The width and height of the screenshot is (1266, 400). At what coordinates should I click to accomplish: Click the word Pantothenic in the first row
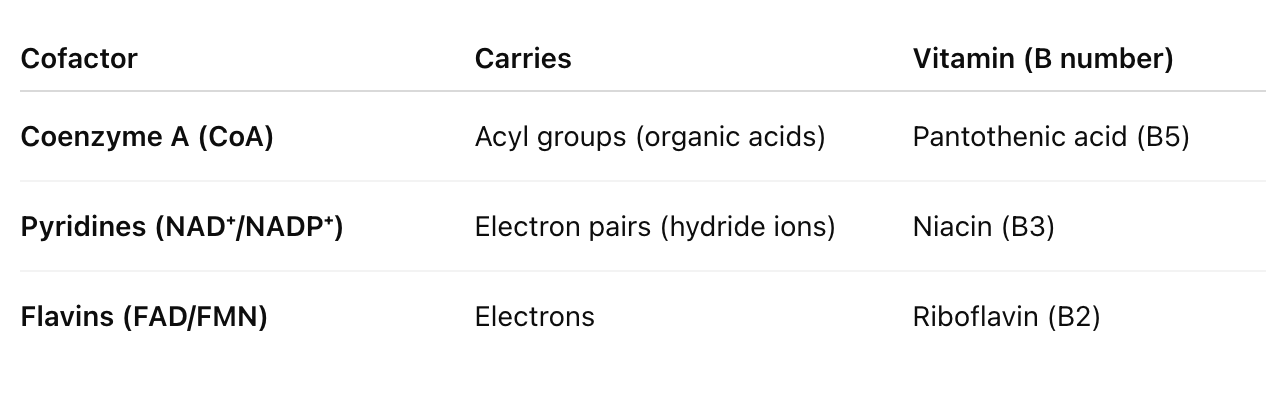(982, 136)
